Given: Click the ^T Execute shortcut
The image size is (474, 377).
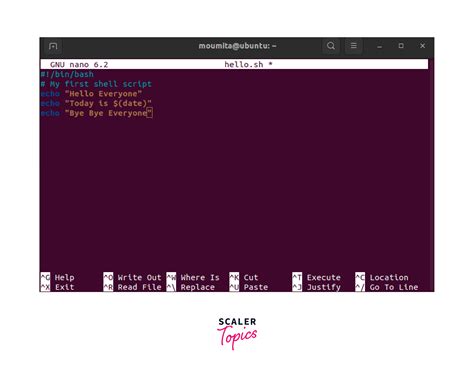Looking at the screenshot, I should tap(317, 277).
